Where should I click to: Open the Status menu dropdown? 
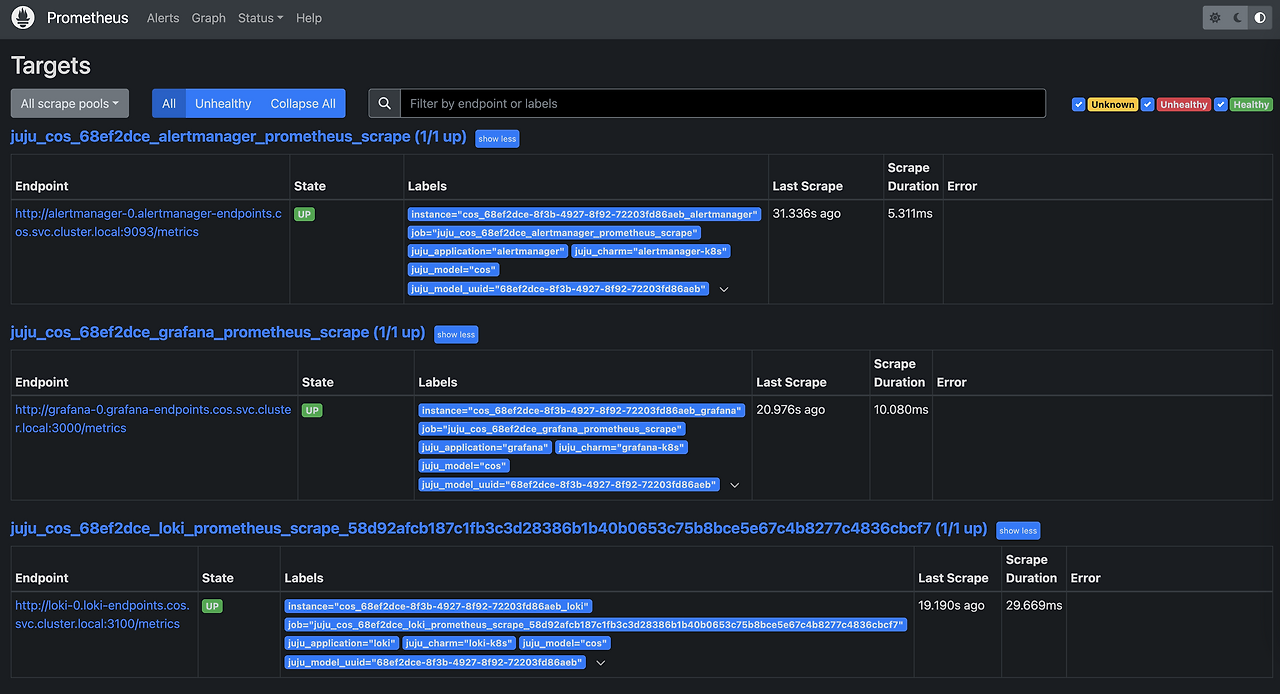tap(260, 18)
